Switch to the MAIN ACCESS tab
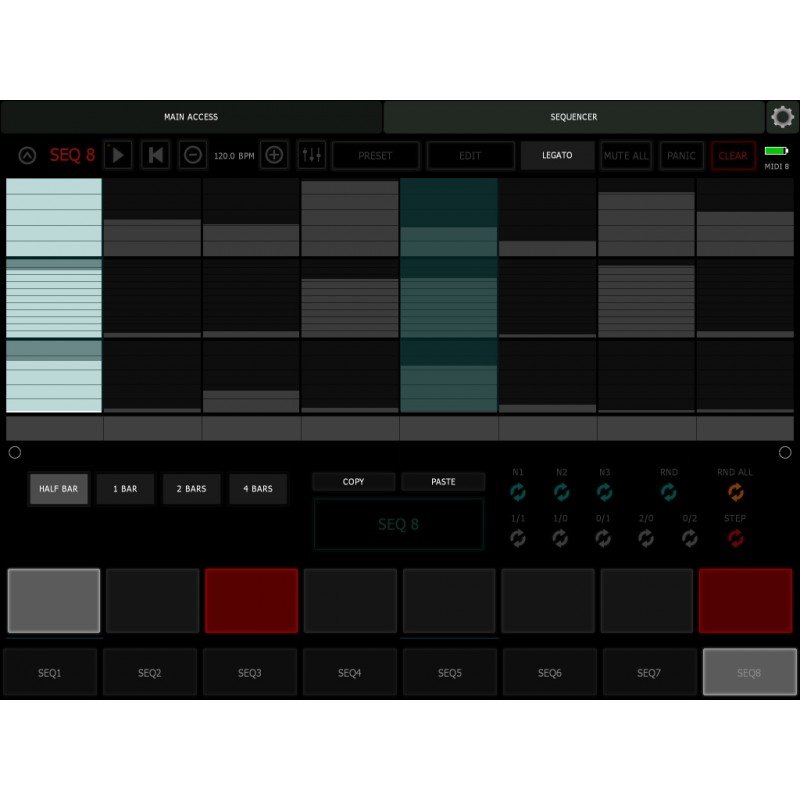The width and height of the screenshot is (800, 800). pos(190,117)
